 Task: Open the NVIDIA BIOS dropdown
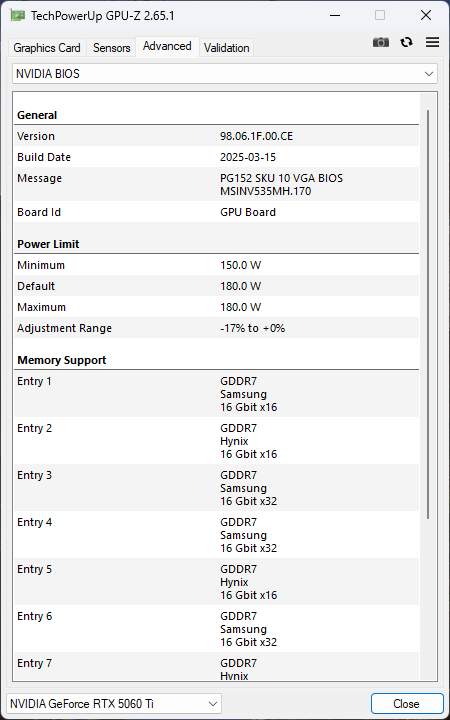pyautogui.click(x=225, y=73)
